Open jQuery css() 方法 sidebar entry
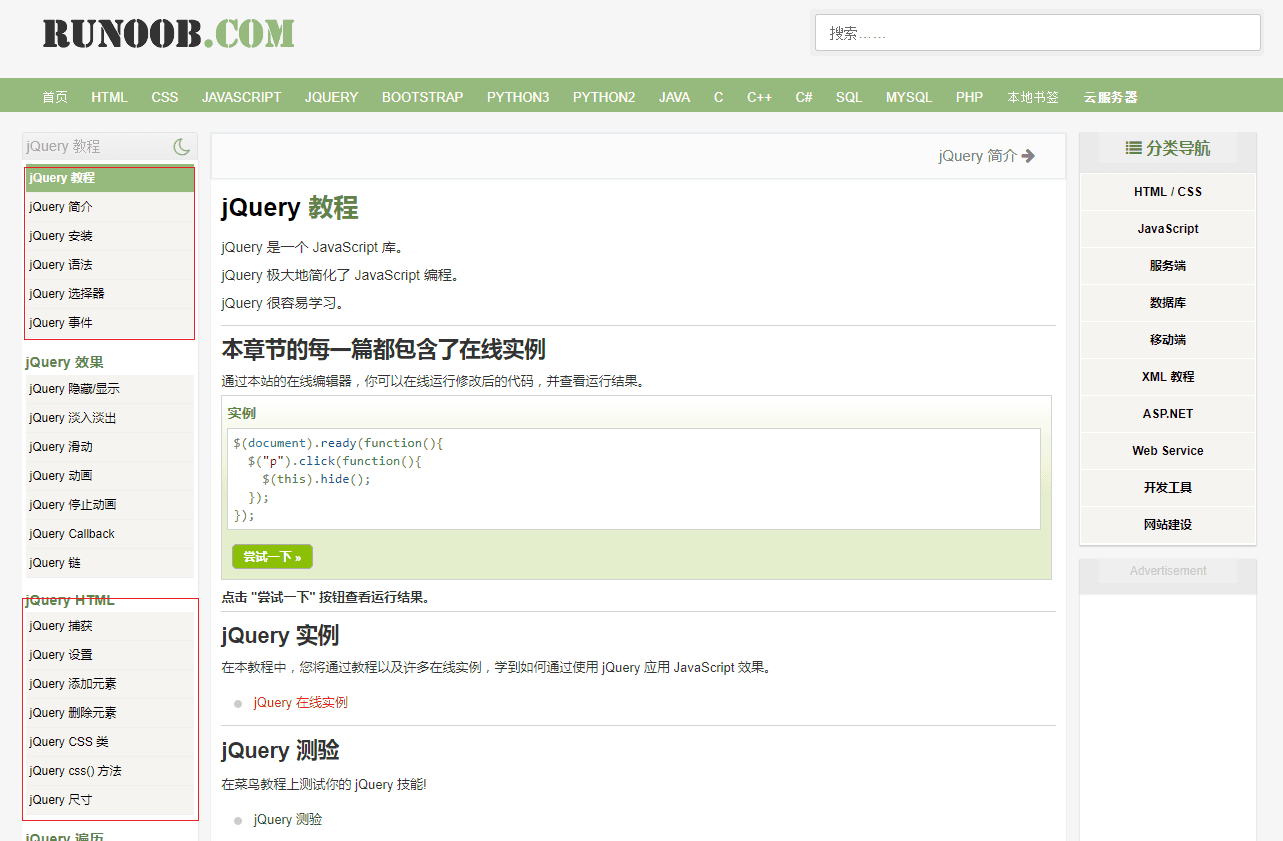Screen dimensions: 1283x841 pos(75,771)
